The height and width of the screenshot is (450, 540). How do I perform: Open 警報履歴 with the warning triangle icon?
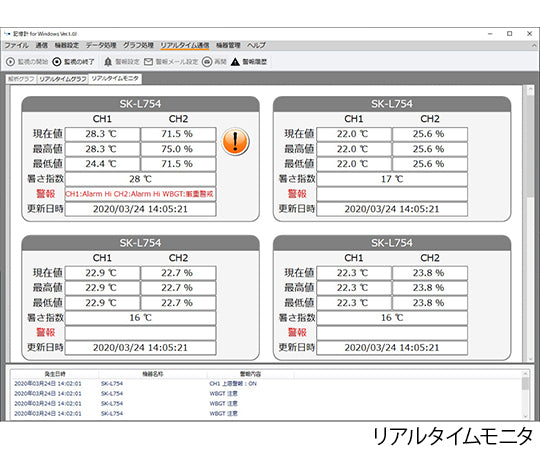click(x=235, y=62)
